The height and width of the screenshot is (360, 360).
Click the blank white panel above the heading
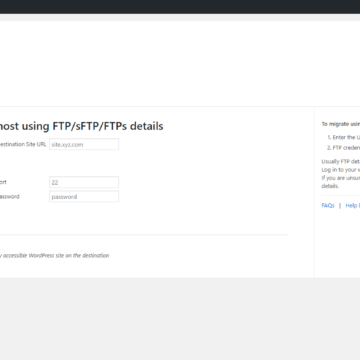tap(180, 64)
